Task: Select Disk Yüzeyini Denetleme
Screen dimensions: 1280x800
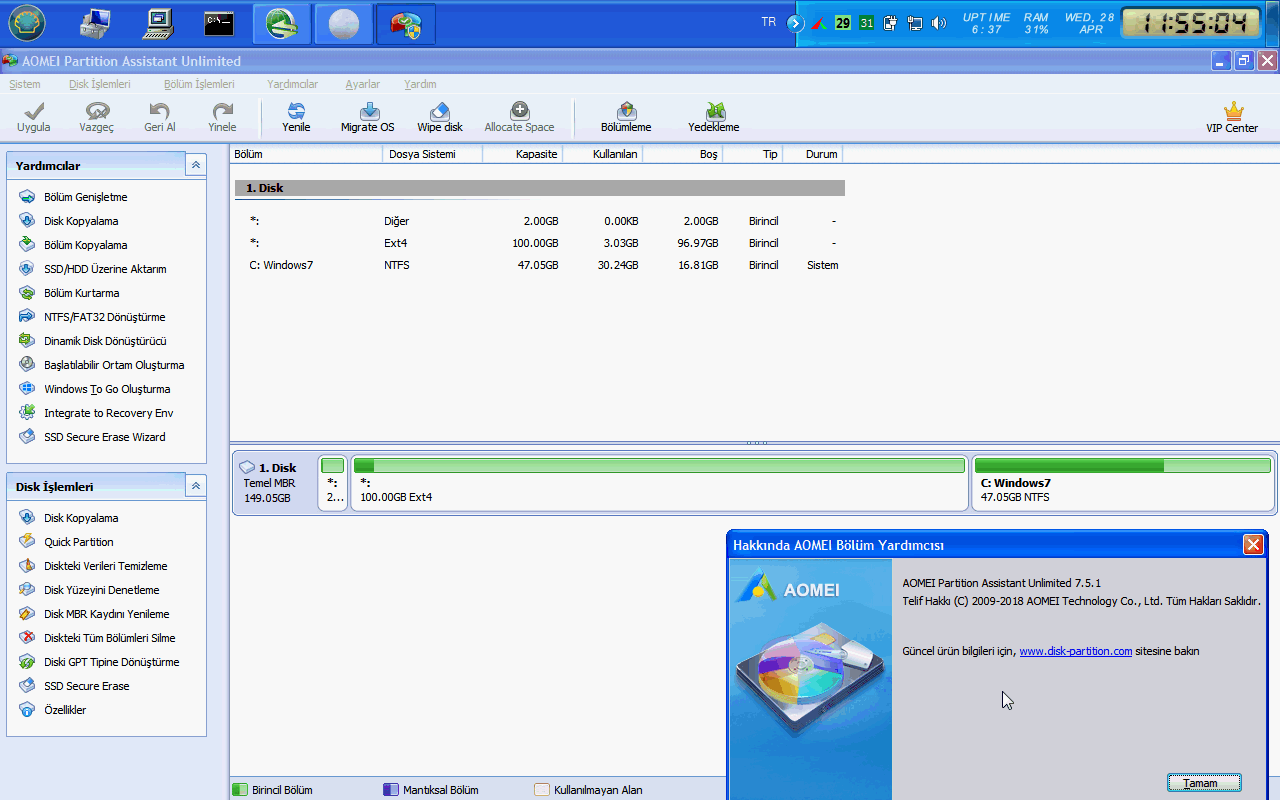Action: [x=90, y=590]
